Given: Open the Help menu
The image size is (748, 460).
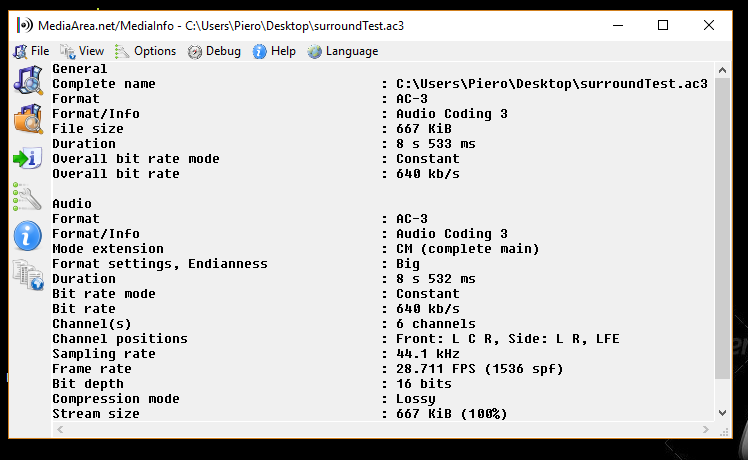Looking at the screenshot, I should (274, 51).
